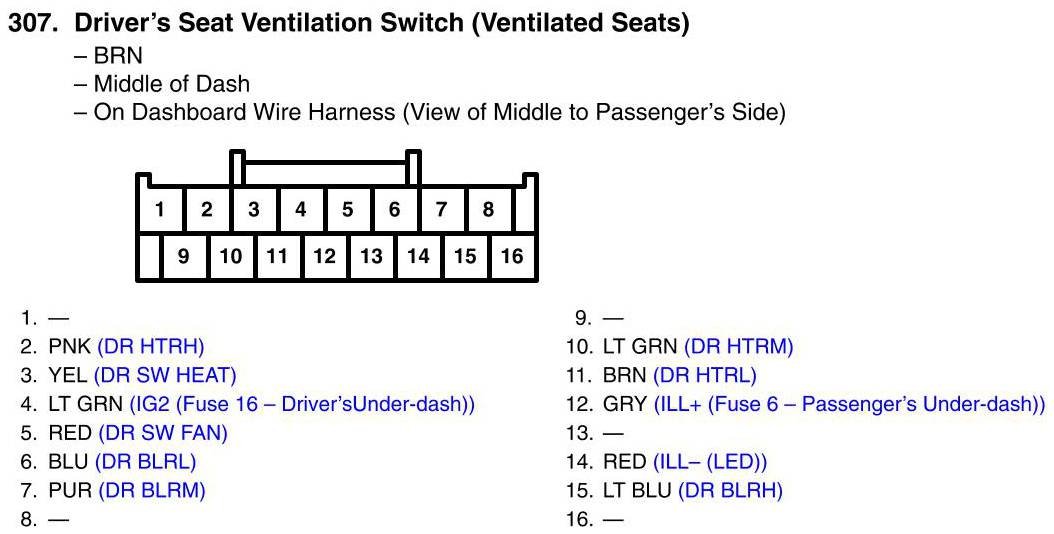
Task: Select connector pin 1 cell
Action: tap(160, 210)
